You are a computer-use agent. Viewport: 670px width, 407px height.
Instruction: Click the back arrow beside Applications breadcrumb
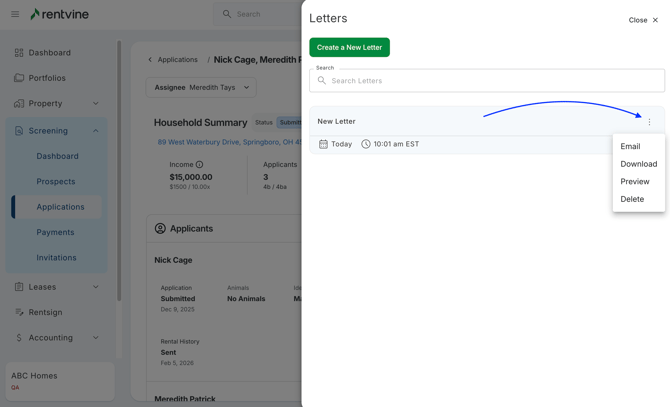(151, 60)
